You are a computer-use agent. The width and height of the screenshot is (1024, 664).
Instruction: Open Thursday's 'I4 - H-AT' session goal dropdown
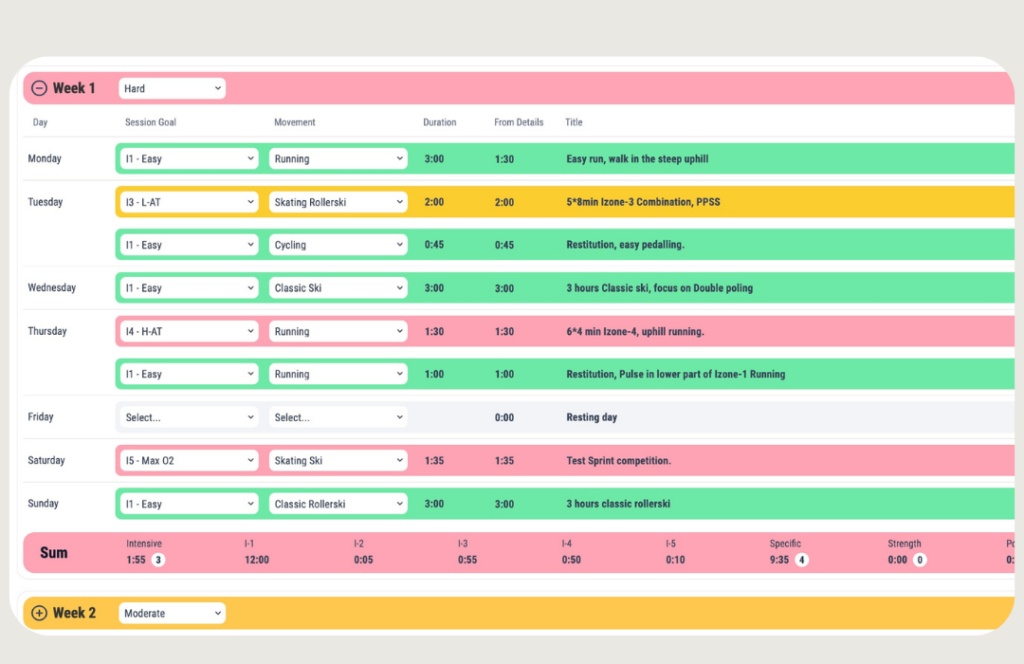tap(188, 332)
